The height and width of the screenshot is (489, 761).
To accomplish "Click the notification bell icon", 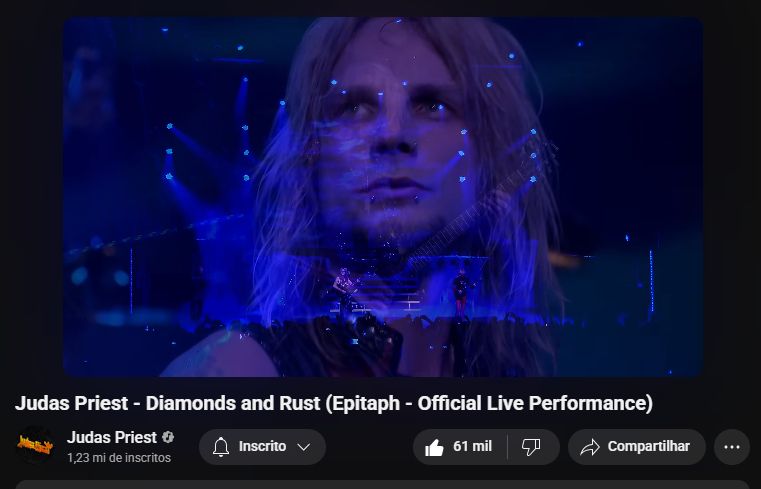I will [x=221, y=447].
